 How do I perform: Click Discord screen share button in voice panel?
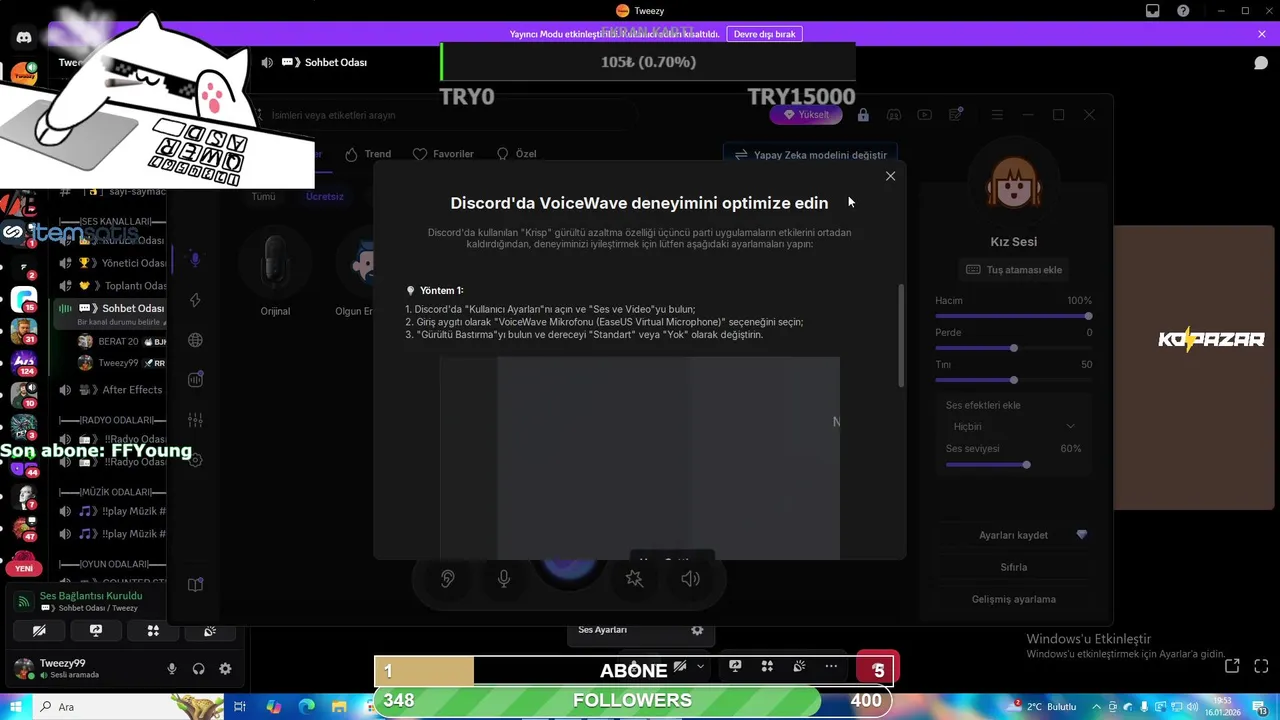pyautogui.click(x=96, y=631)
